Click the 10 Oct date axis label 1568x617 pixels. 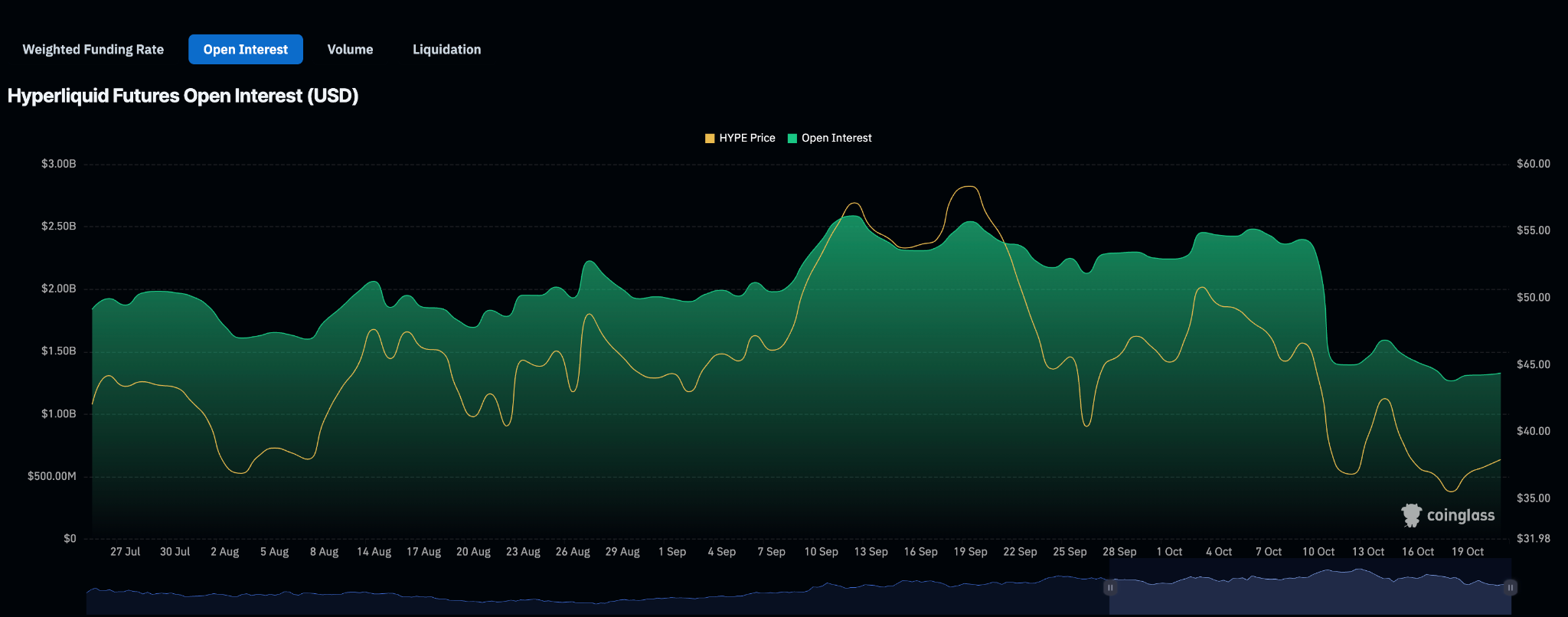(x=1318, y=552)
